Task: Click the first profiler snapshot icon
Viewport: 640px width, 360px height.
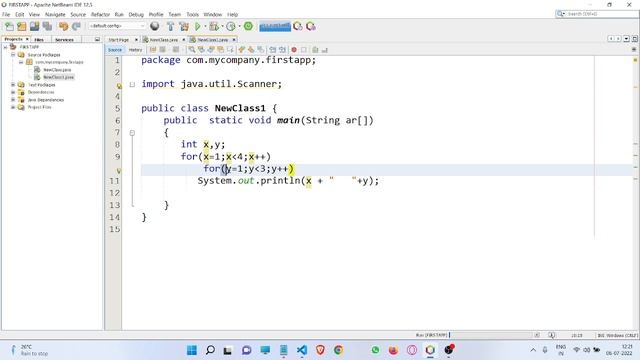Action: click(x=298, y=27)
